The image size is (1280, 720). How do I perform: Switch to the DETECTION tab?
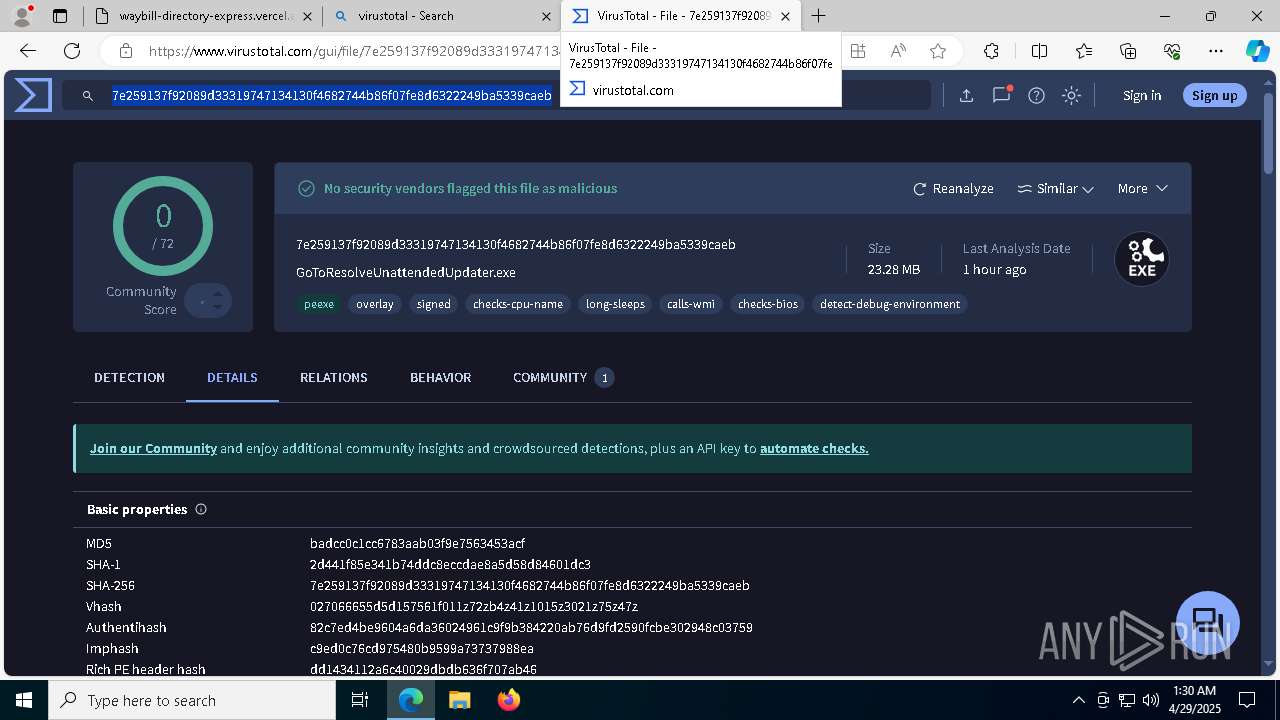(x=129, y=378)
